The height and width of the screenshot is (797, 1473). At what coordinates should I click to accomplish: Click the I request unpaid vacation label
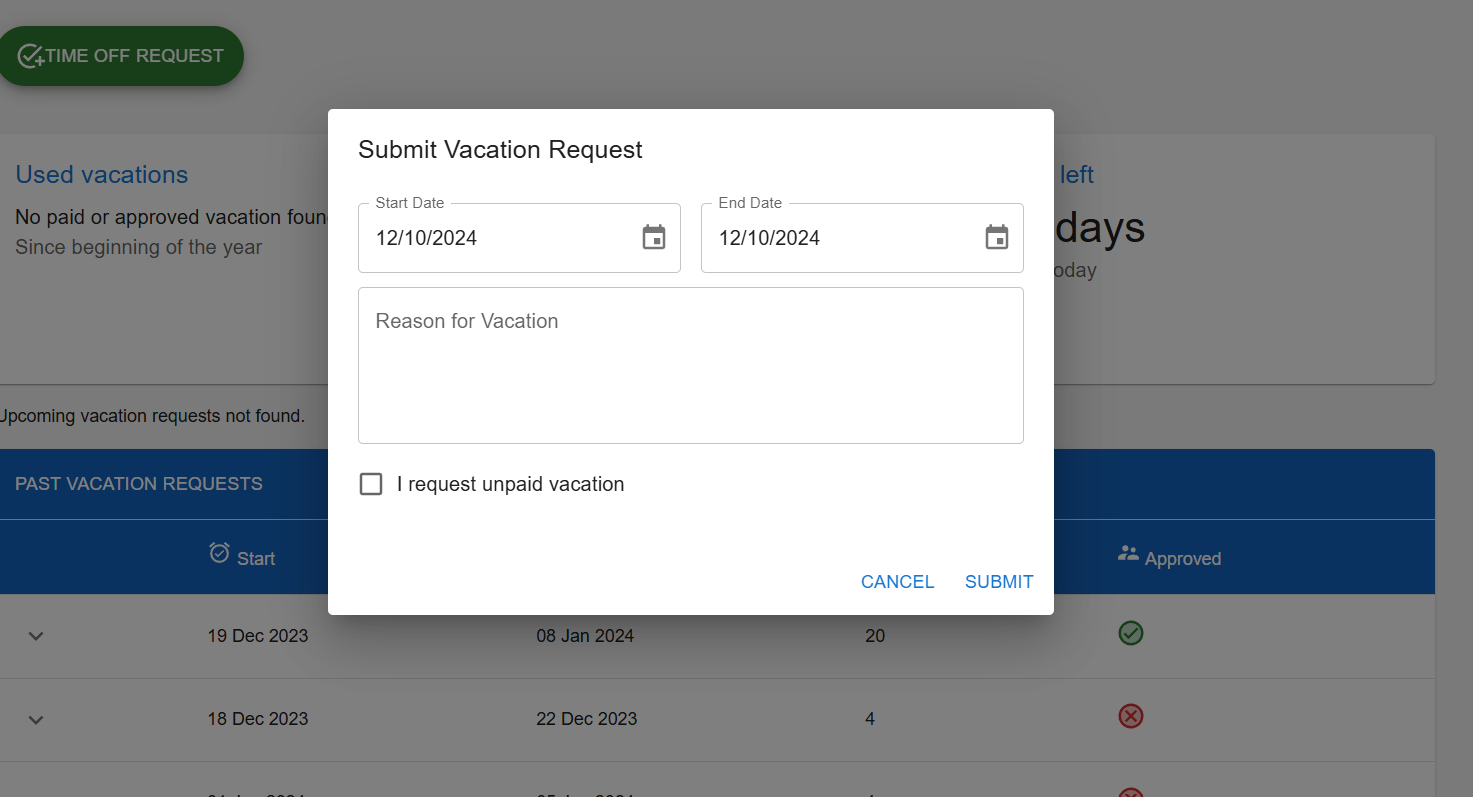(x=510, y=484)
